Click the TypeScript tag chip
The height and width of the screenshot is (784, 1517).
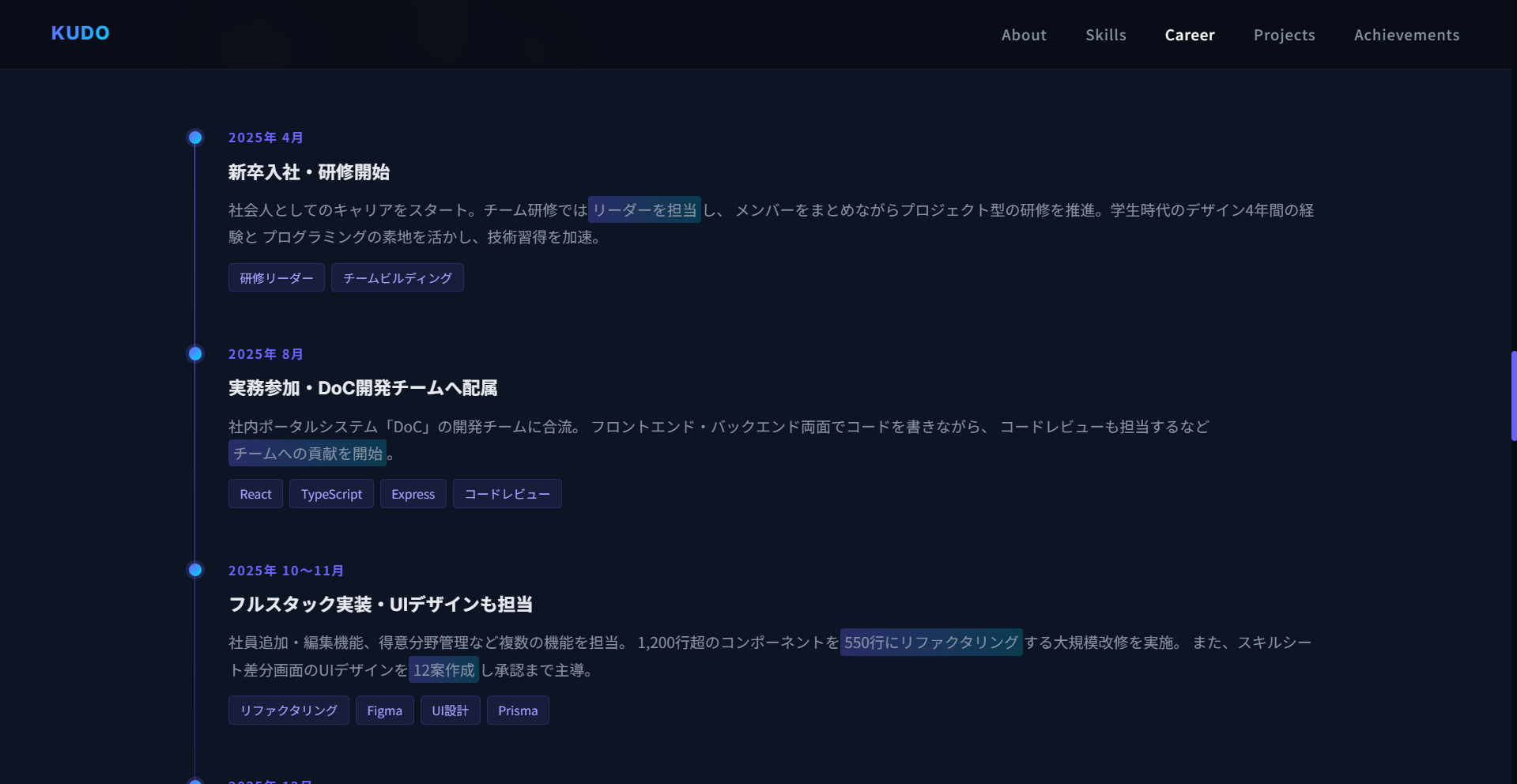point(331,494)
